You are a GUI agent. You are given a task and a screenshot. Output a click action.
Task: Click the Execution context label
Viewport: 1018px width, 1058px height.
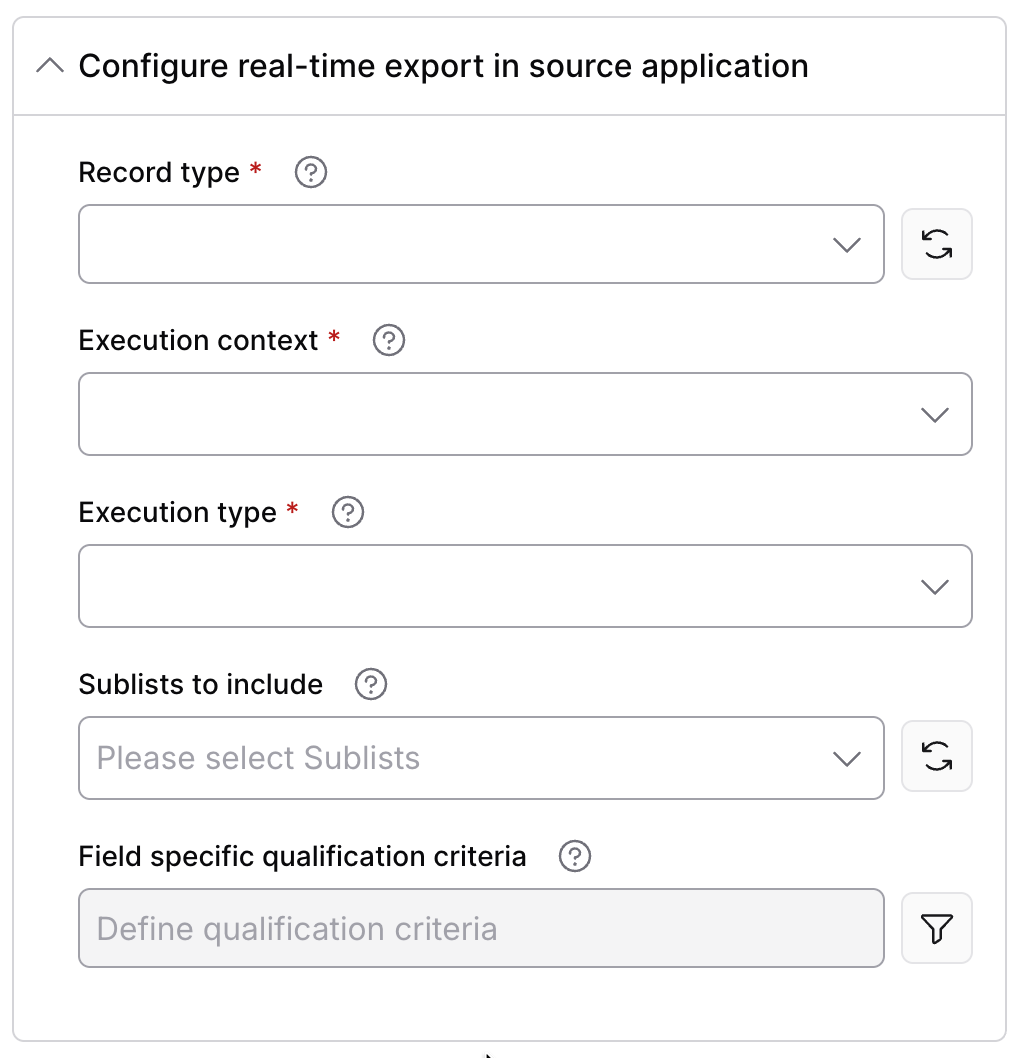(x=198, y=340)
